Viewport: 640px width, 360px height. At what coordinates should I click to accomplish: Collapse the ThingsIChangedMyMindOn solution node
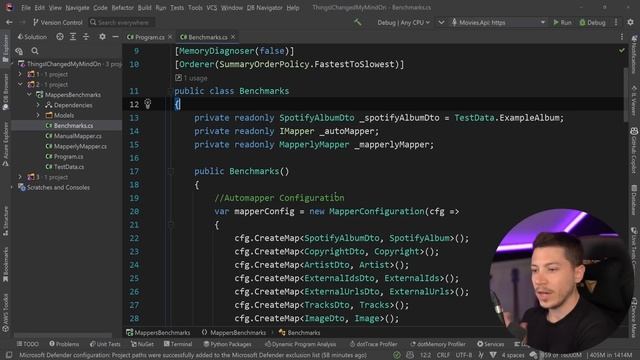[x=12, y=64]
